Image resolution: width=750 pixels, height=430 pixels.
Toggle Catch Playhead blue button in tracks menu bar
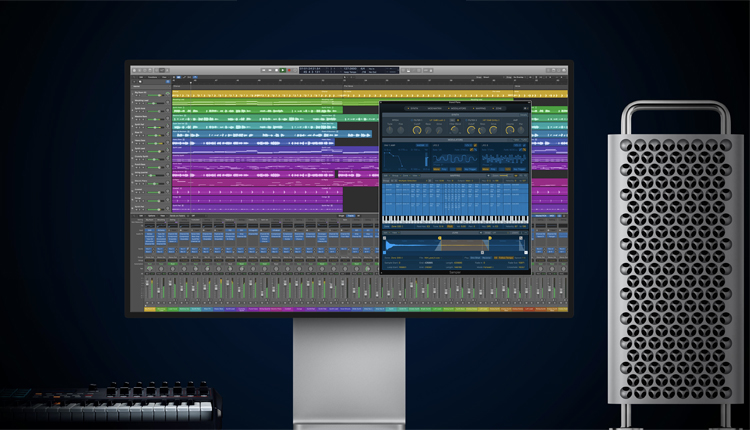pos(195,77)
